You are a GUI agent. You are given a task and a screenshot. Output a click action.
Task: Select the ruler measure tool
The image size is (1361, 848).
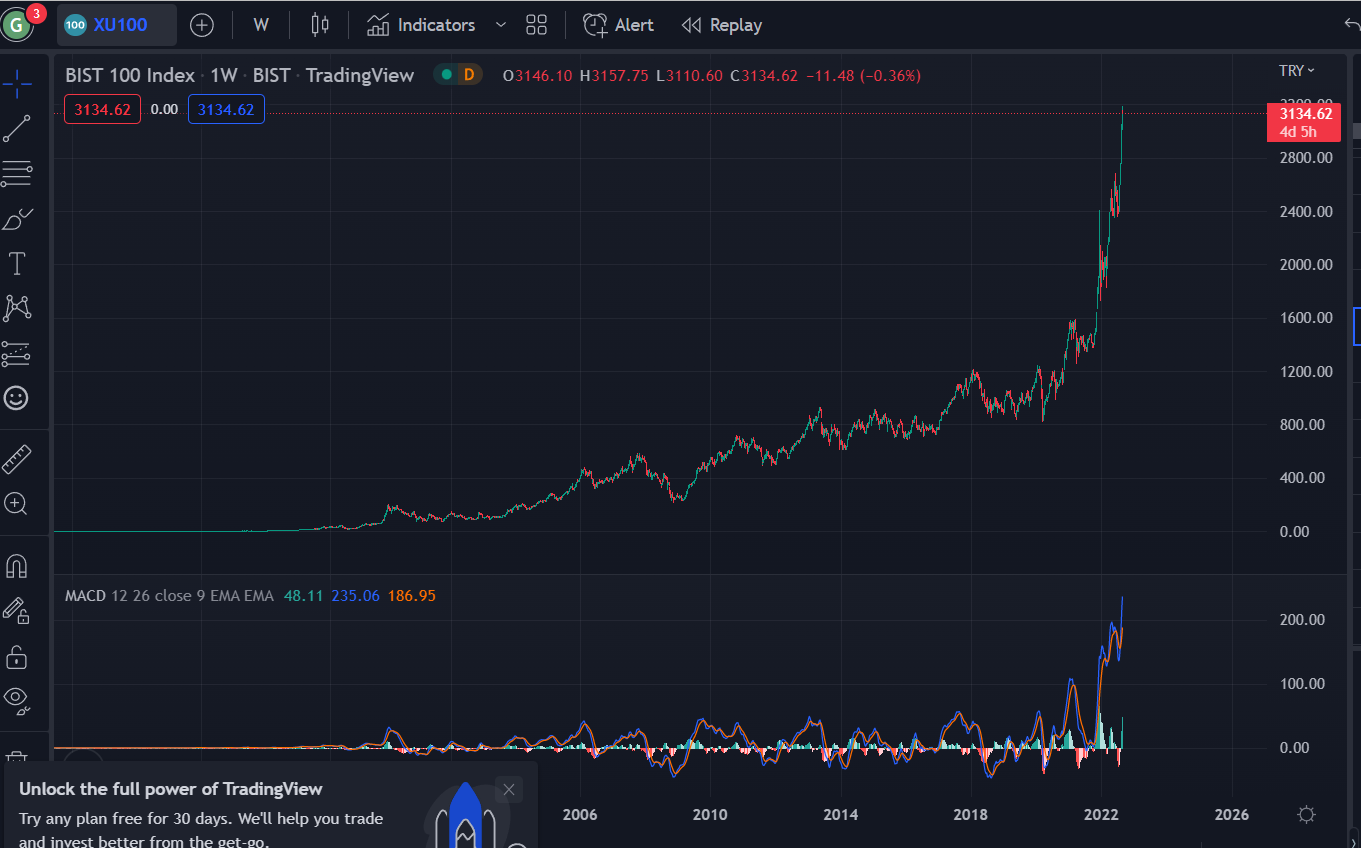[17, 459]
